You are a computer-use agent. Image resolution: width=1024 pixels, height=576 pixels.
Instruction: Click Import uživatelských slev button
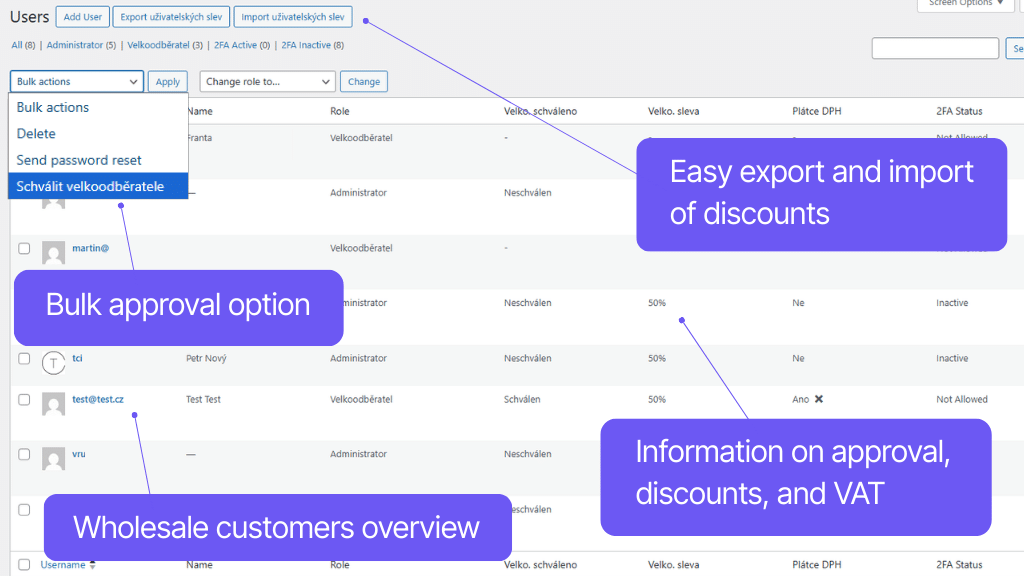point(293,17)
